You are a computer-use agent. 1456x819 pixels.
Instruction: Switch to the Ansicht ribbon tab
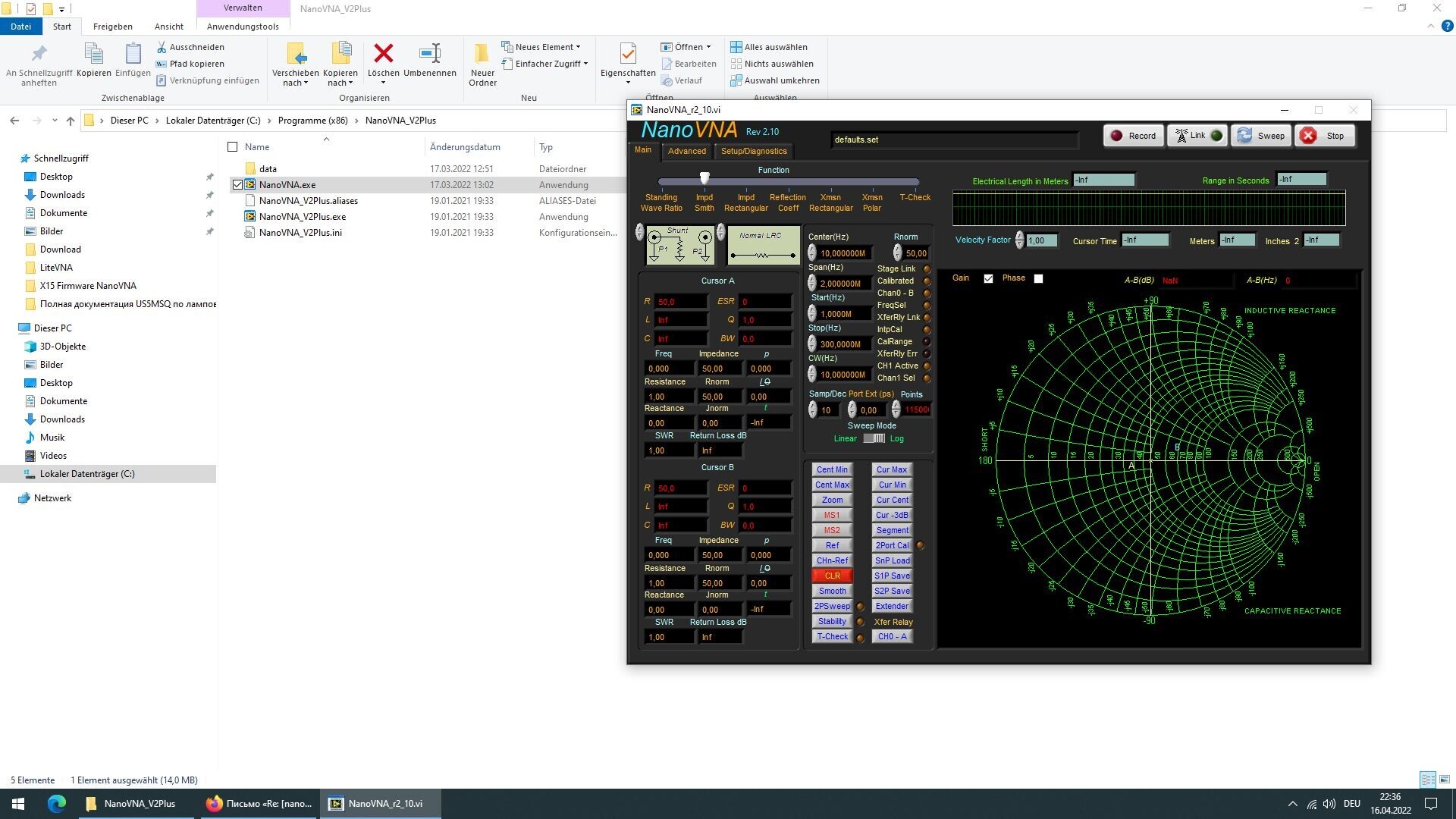(x=168, y=27)
